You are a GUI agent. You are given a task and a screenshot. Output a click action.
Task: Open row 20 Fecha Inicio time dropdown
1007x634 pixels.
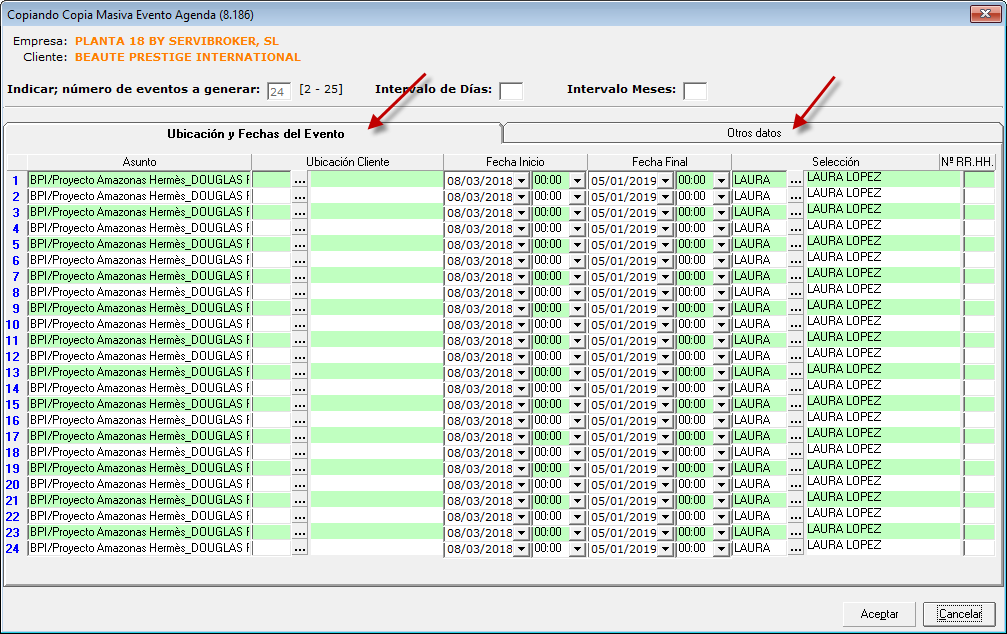(x=577, y=484)
